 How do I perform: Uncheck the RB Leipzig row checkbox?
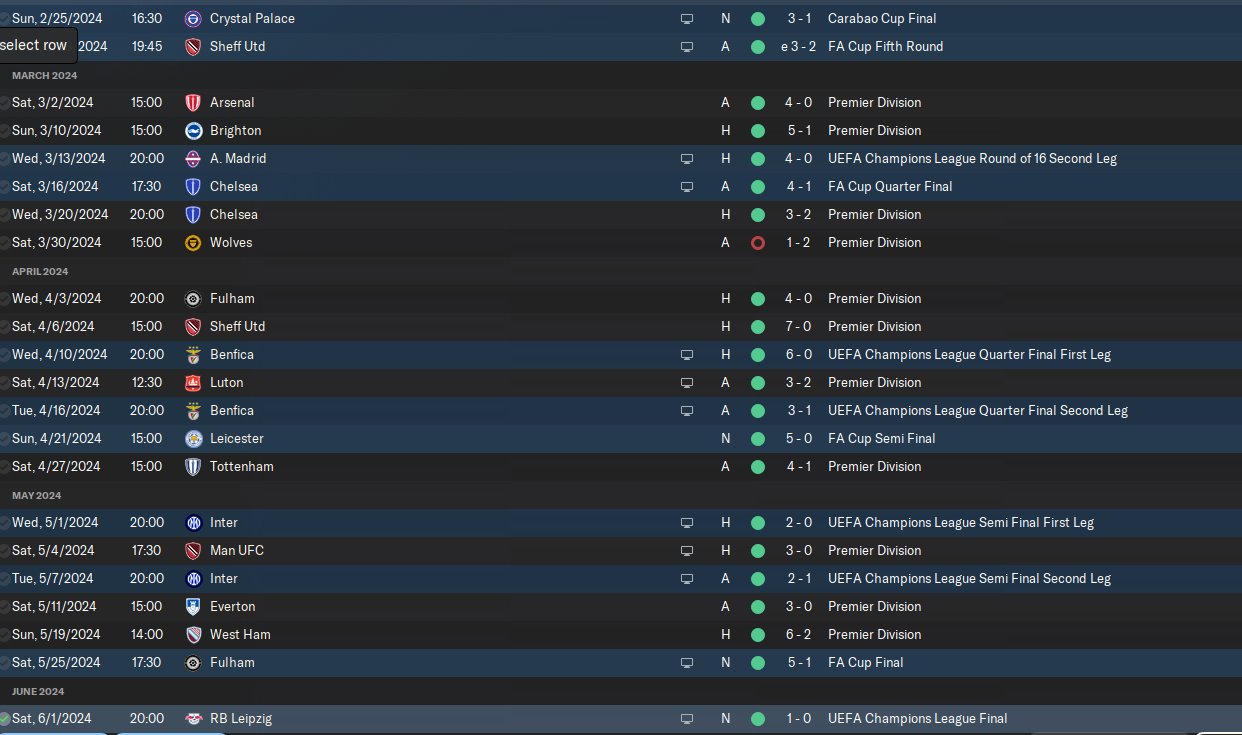[5, 719]
